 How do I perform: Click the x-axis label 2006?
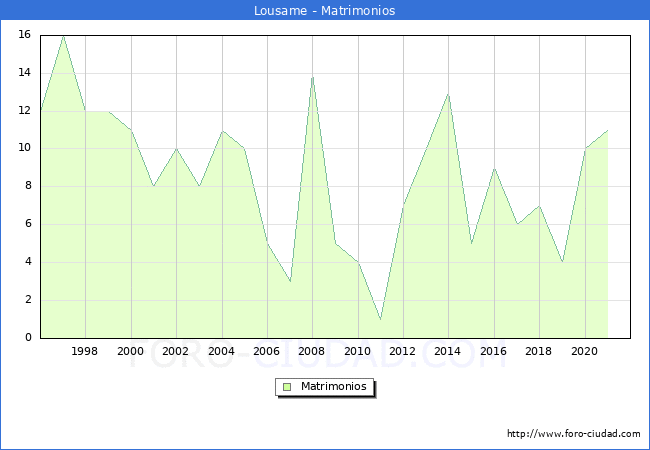266,351
